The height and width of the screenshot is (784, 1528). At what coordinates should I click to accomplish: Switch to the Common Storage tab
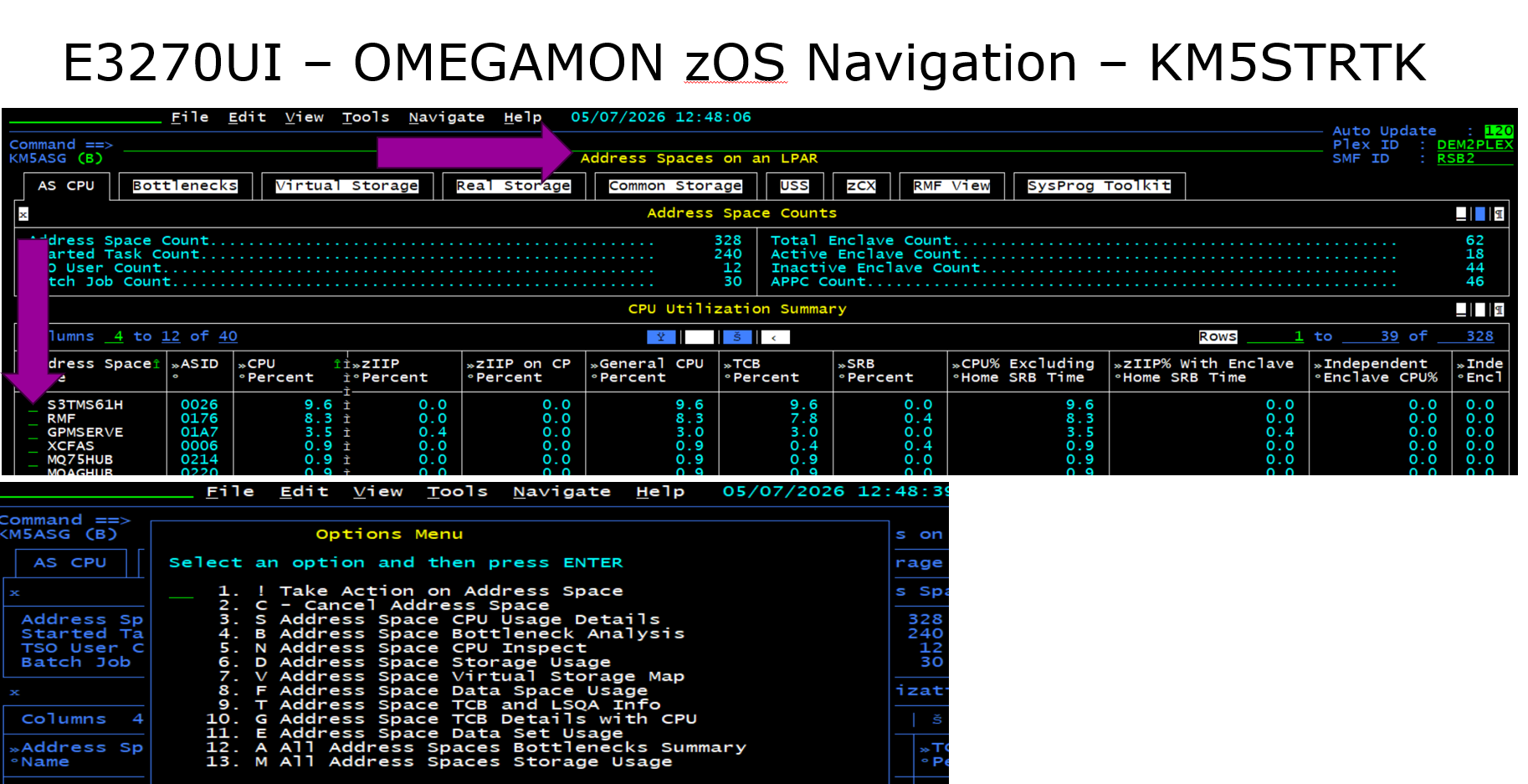[675, 186]
